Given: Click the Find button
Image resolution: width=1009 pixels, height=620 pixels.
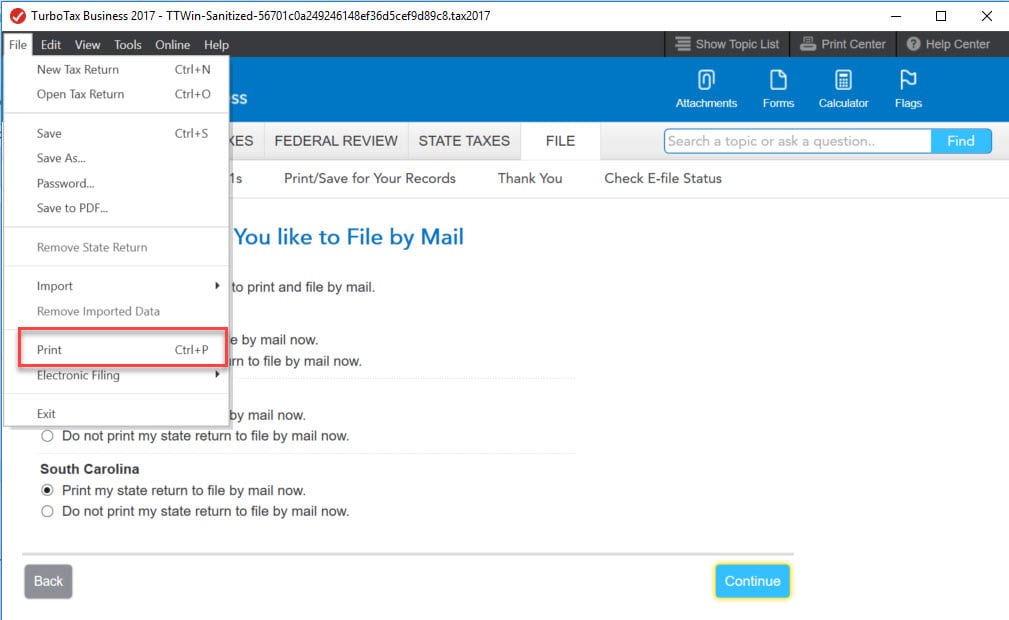Looking at the screenshot, I should [961, 141].
